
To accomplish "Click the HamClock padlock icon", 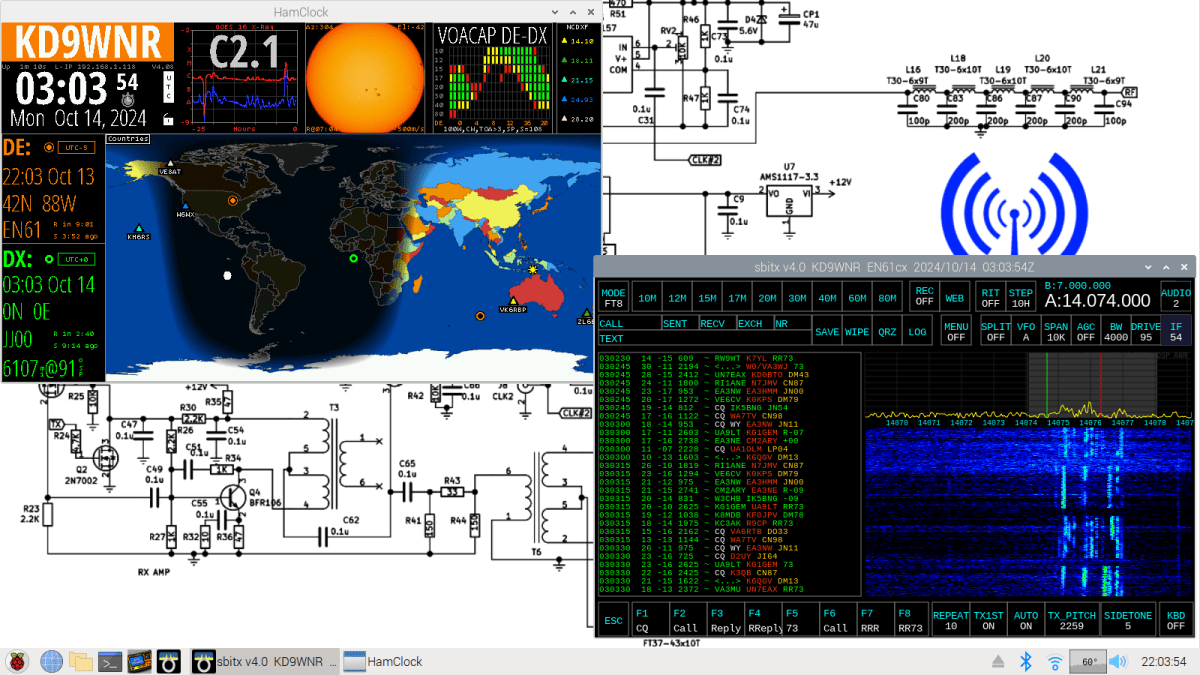I will (x=168, y=120).
